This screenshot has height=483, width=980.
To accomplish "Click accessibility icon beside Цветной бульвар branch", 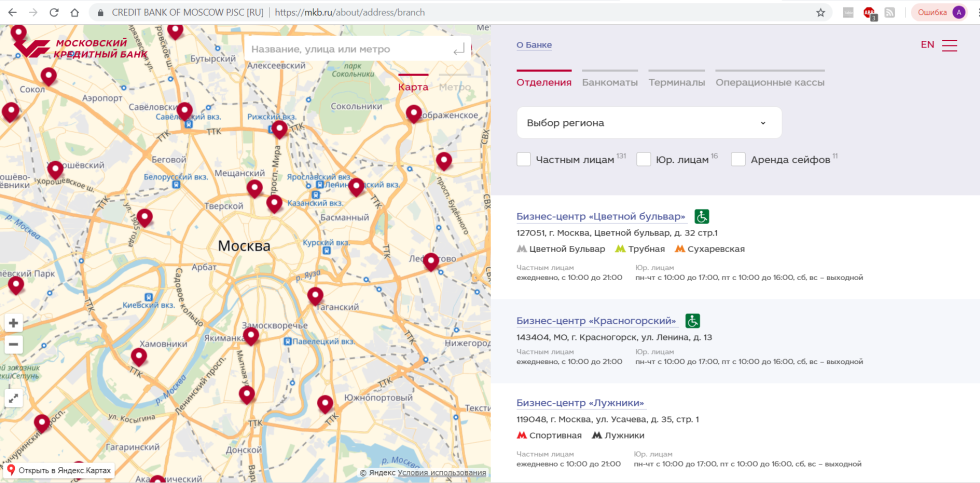I will coord(702,216).
